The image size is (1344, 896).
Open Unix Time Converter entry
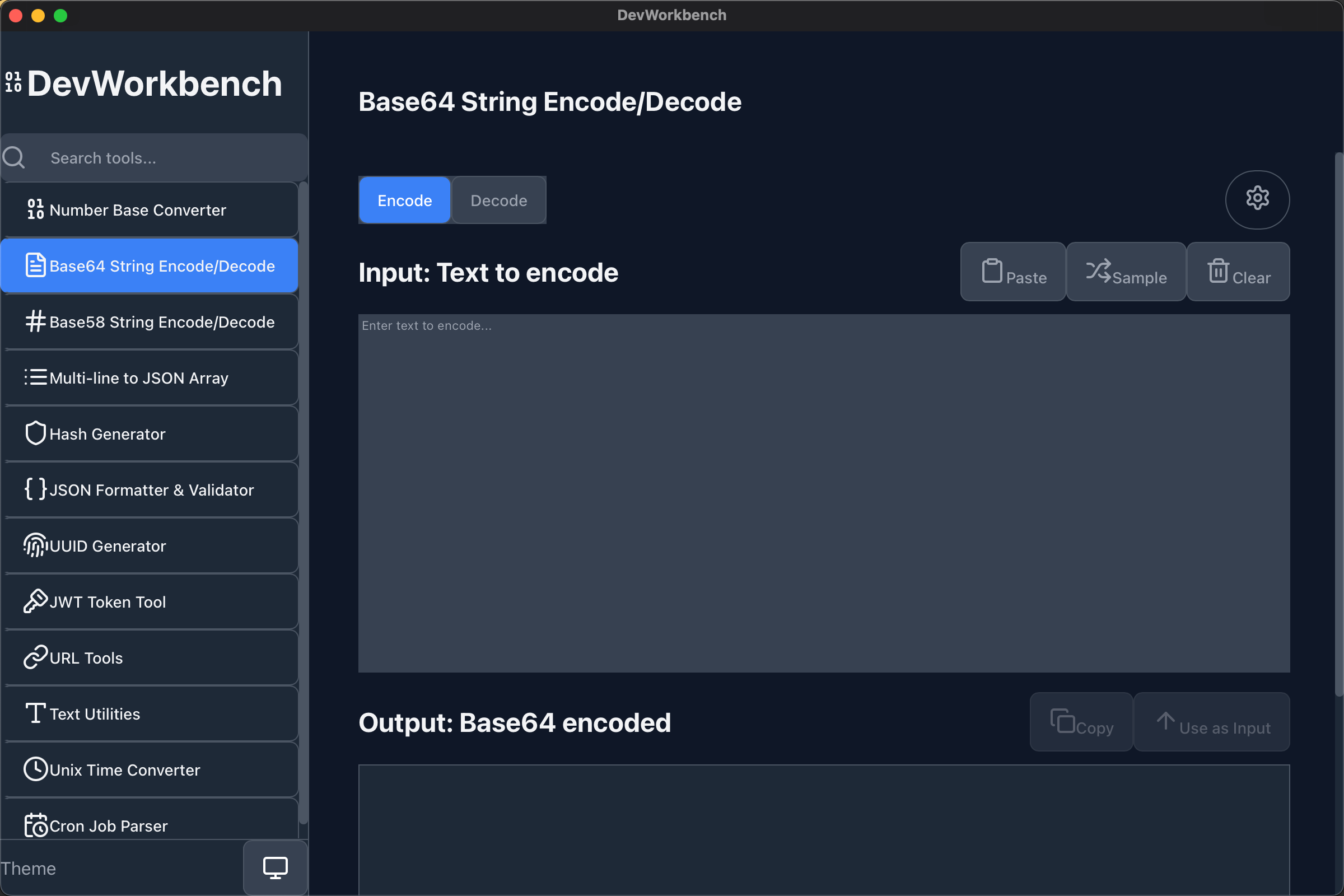(x=150, y=769)
